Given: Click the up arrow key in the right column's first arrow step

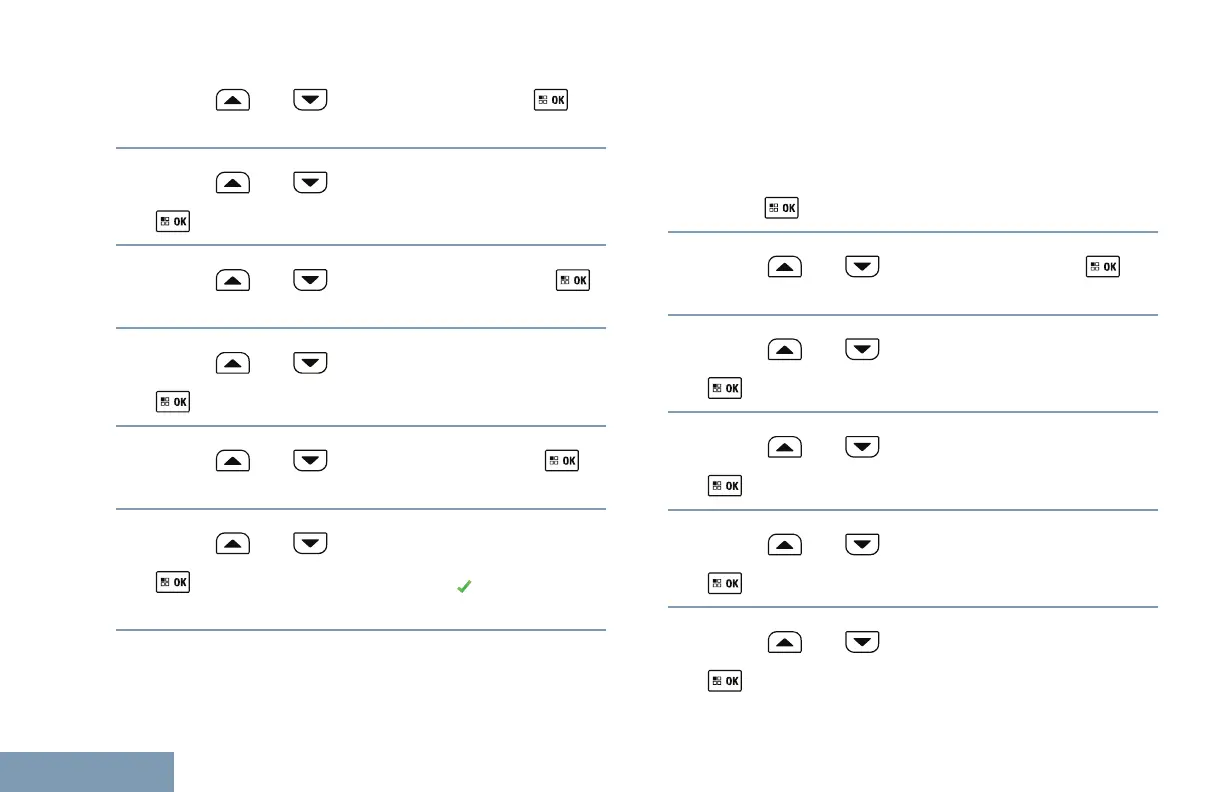Looking at the screenshot, I should (785, 268).
